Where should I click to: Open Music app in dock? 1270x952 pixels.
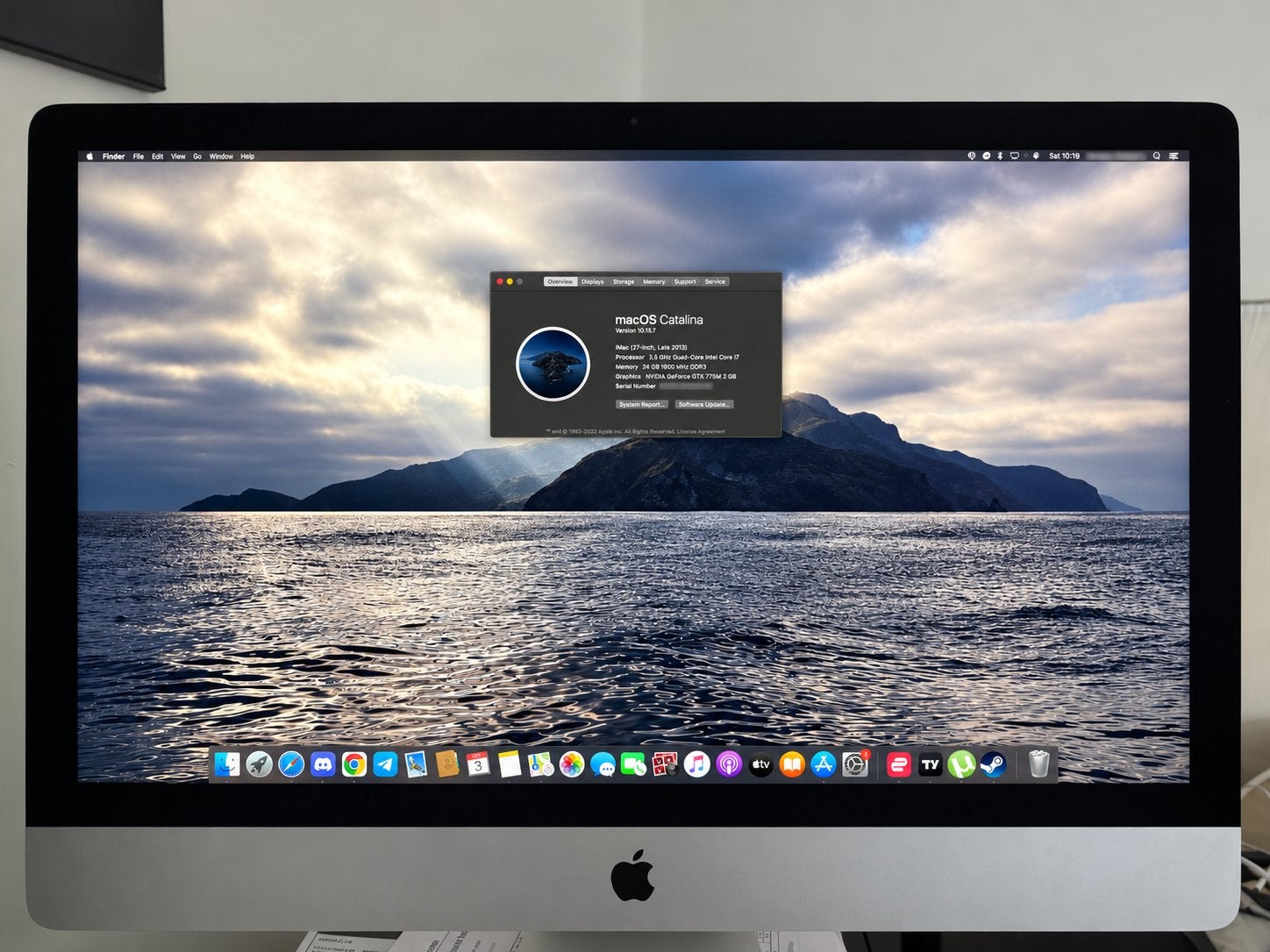click(x=696, y=764)
